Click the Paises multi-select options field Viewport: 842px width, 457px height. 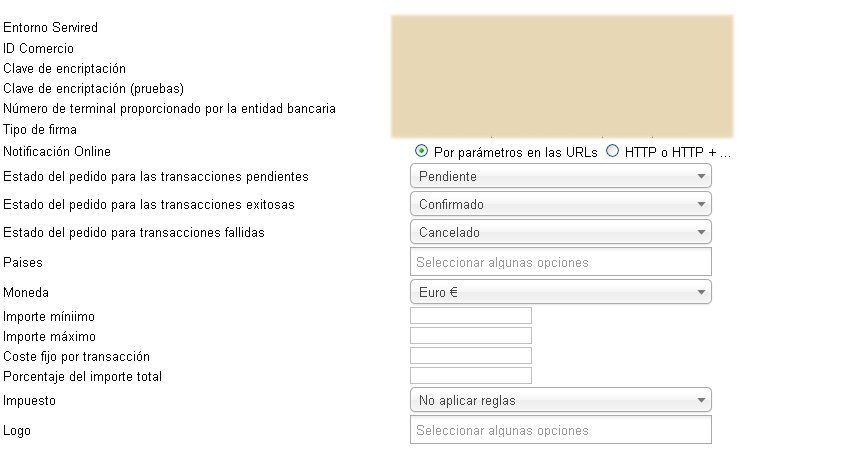pos(561,262)
